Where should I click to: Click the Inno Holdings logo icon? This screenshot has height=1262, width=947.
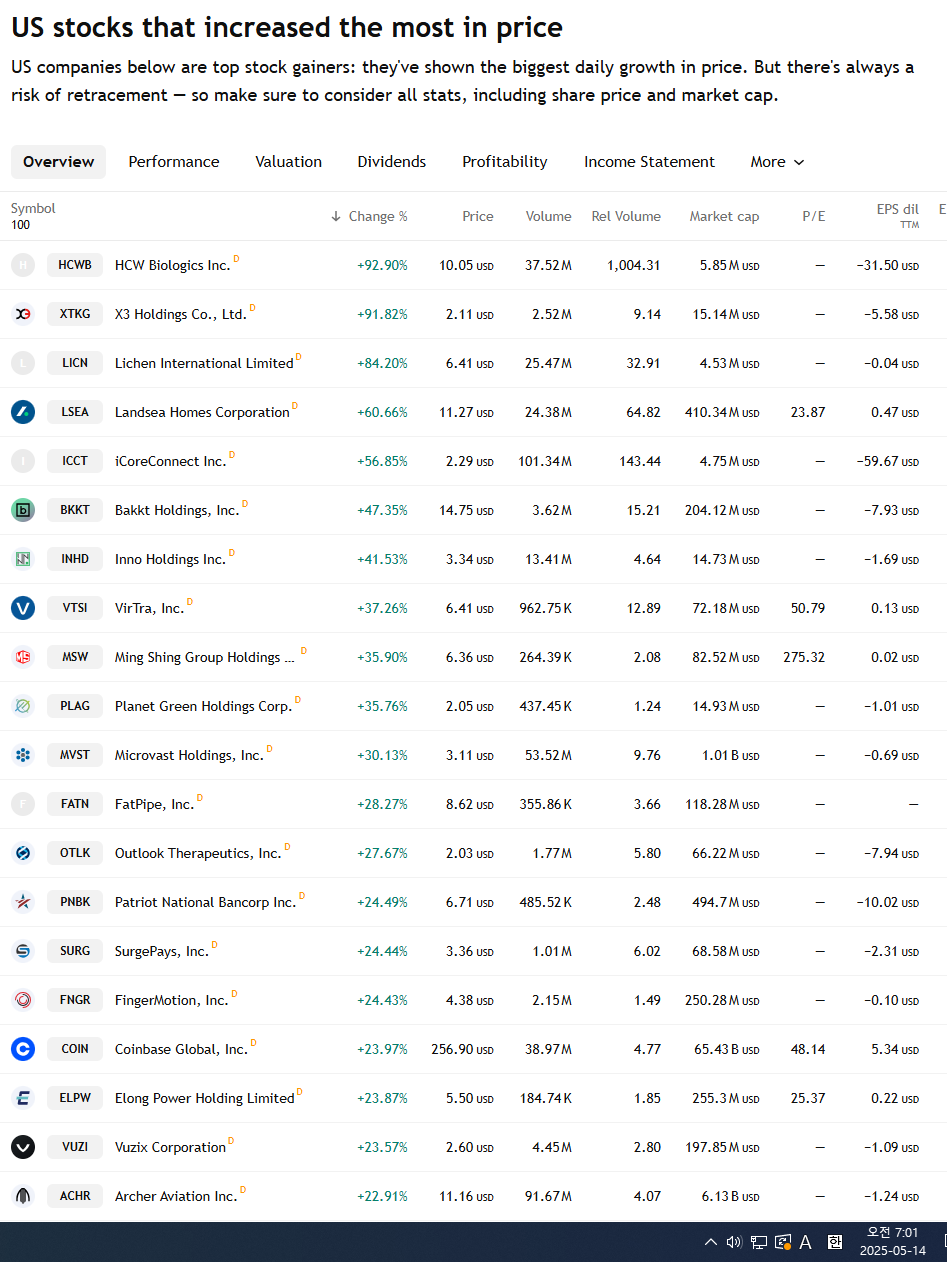pyautogui.click(x=23, y=559)
